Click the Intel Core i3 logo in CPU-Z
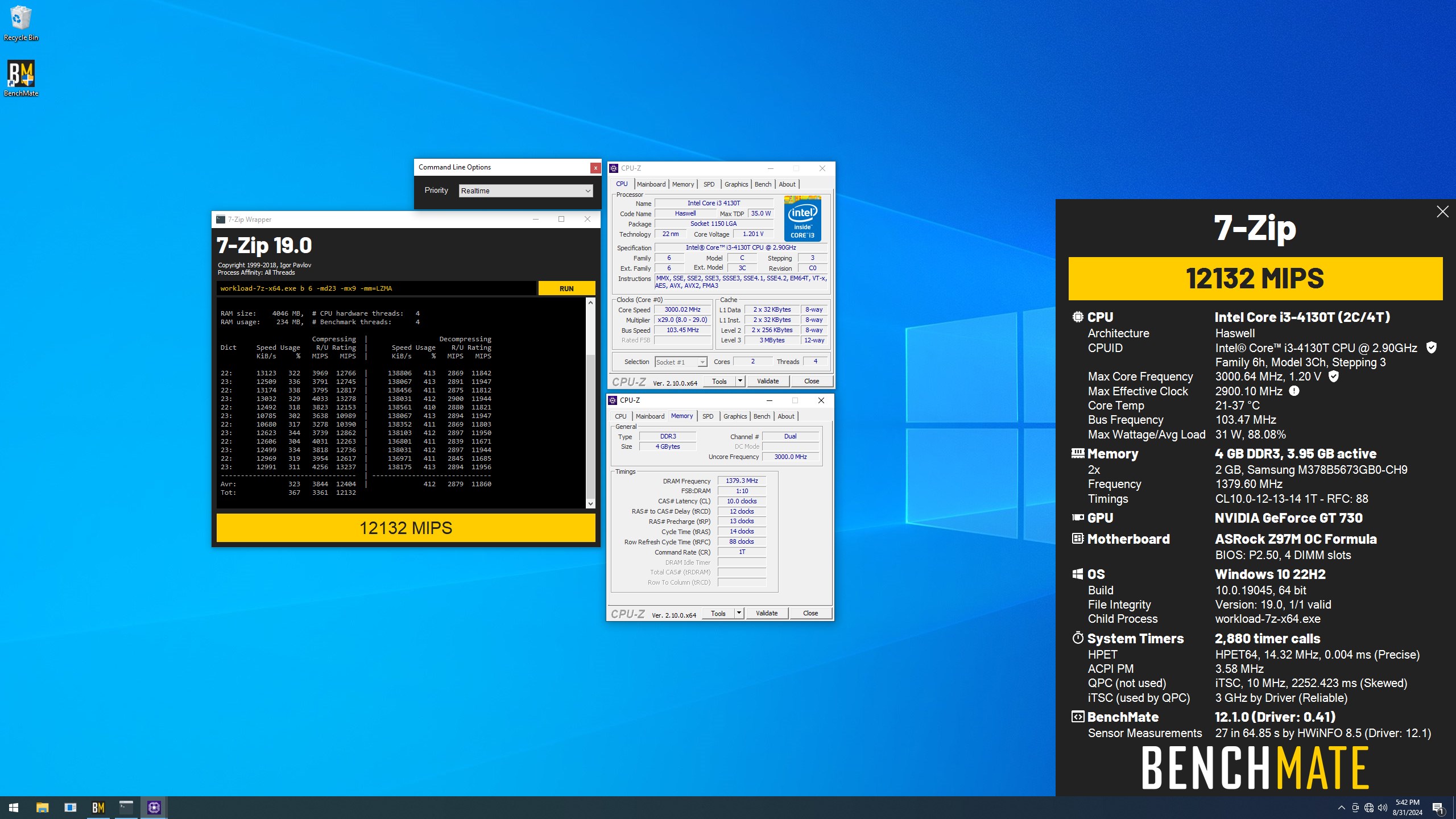Viewport: 1456px width, 819px height. point(803,218)
